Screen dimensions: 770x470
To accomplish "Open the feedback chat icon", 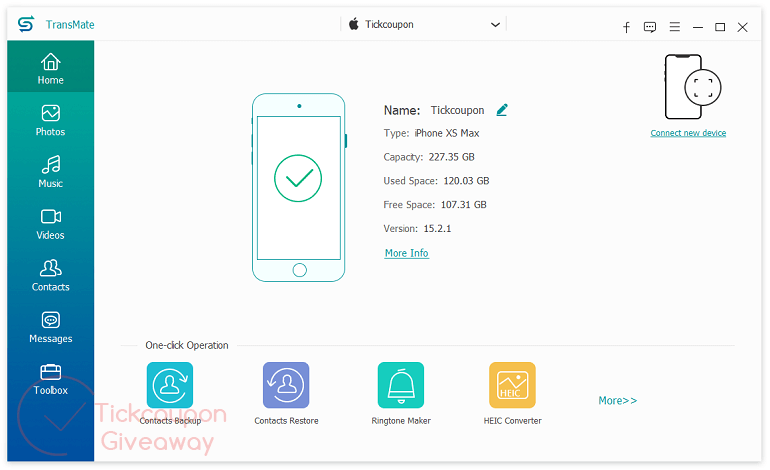I will tap(650, 27).
